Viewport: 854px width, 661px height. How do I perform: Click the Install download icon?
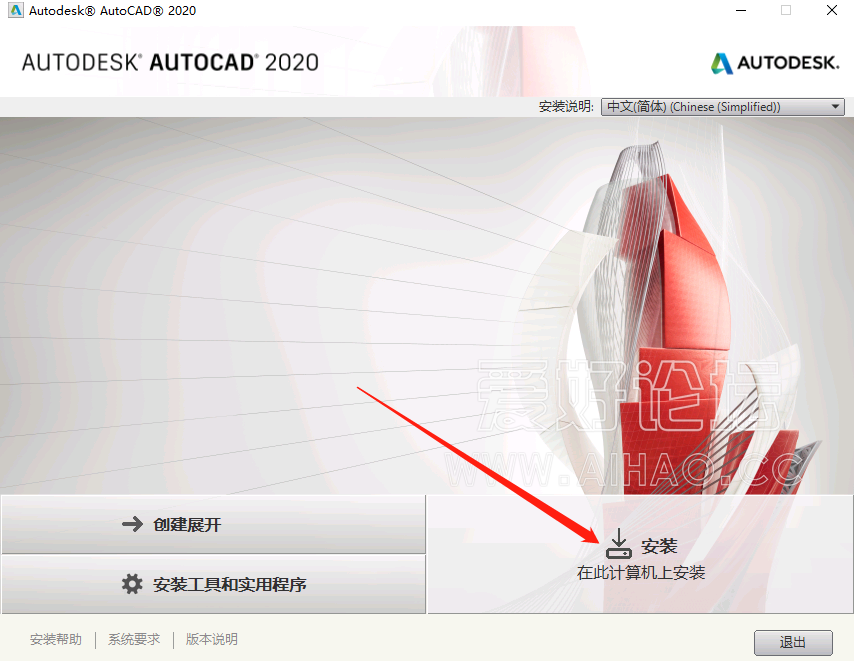click(x=619, y=543)
